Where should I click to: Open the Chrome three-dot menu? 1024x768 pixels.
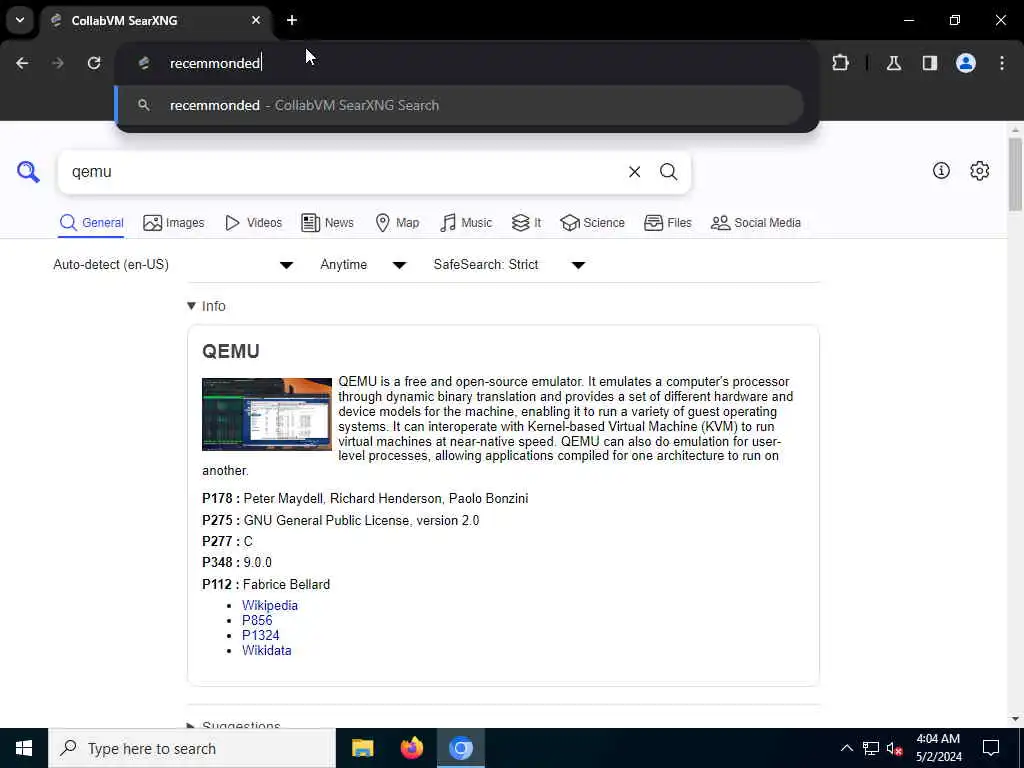point(1002,63)
